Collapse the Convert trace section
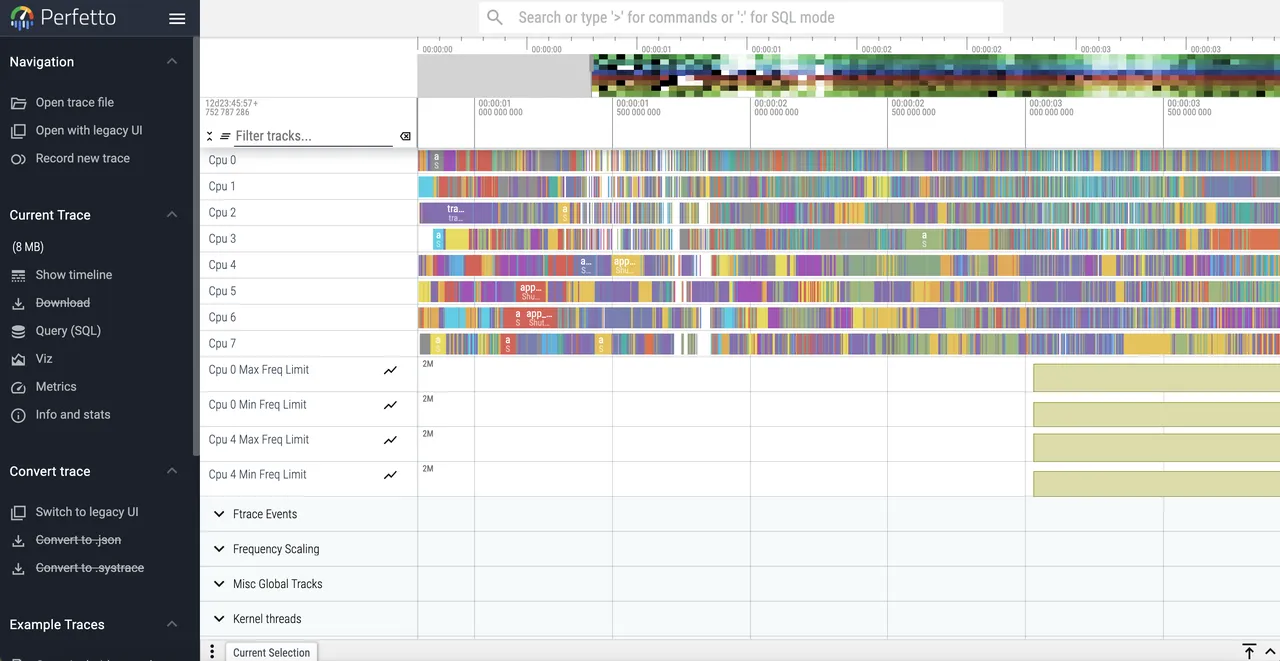This screenshot has height=661, width=1280. (x=172, y=471)
